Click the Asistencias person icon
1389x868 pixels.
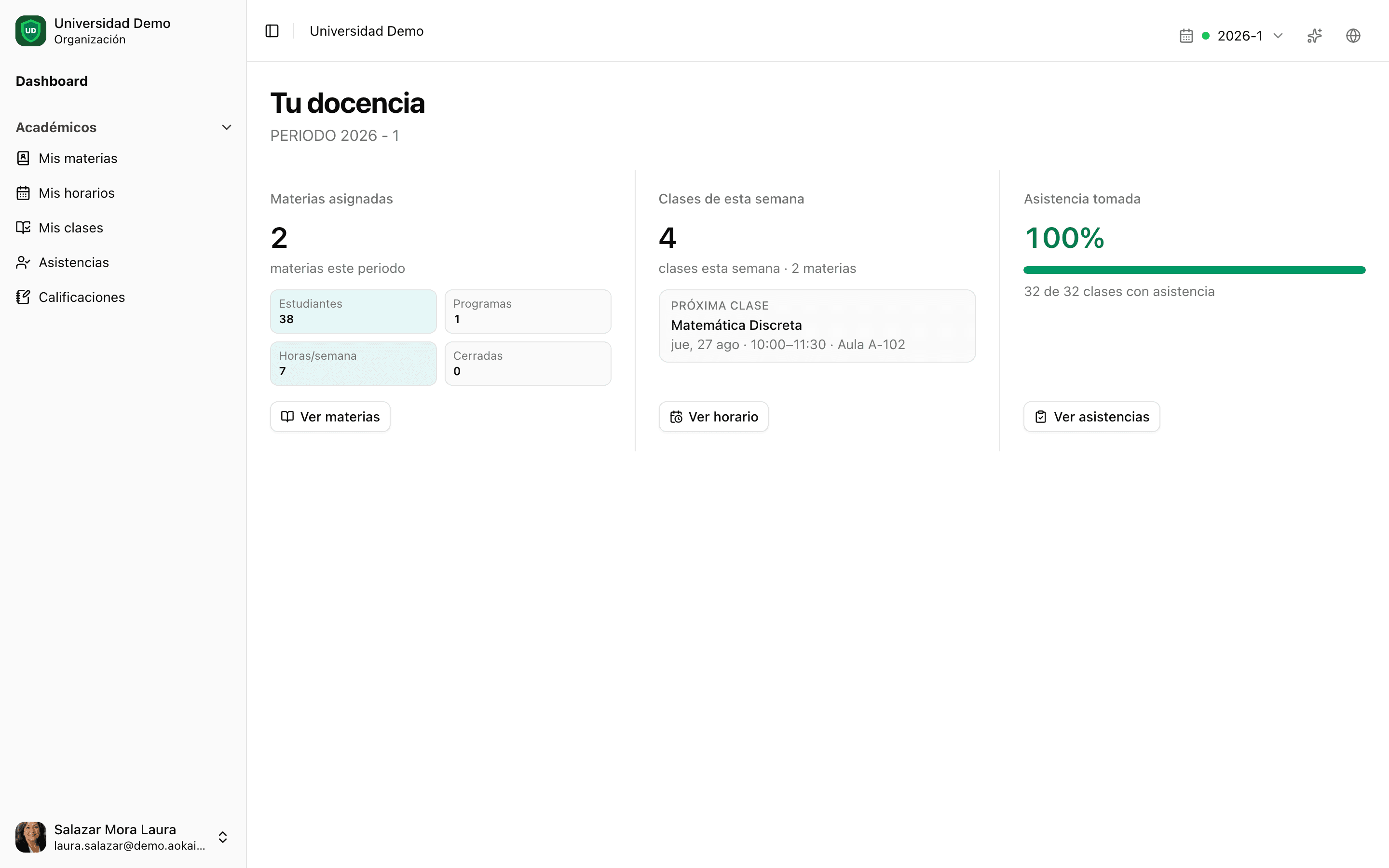click(x=23, y=262)
